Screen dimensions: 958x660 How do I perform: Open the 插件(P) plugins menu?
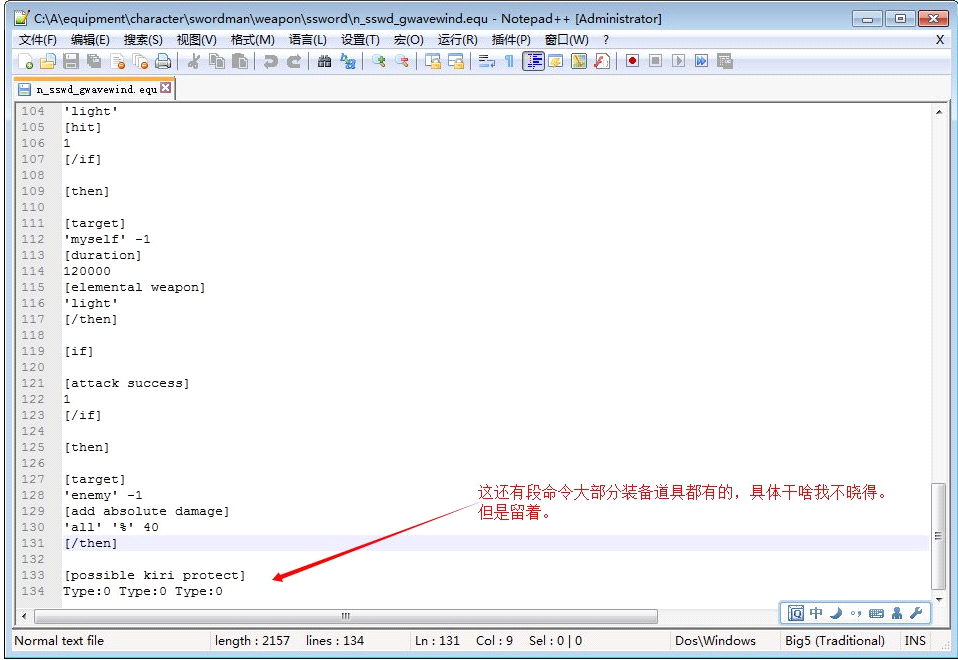click(x=511, y=40)
